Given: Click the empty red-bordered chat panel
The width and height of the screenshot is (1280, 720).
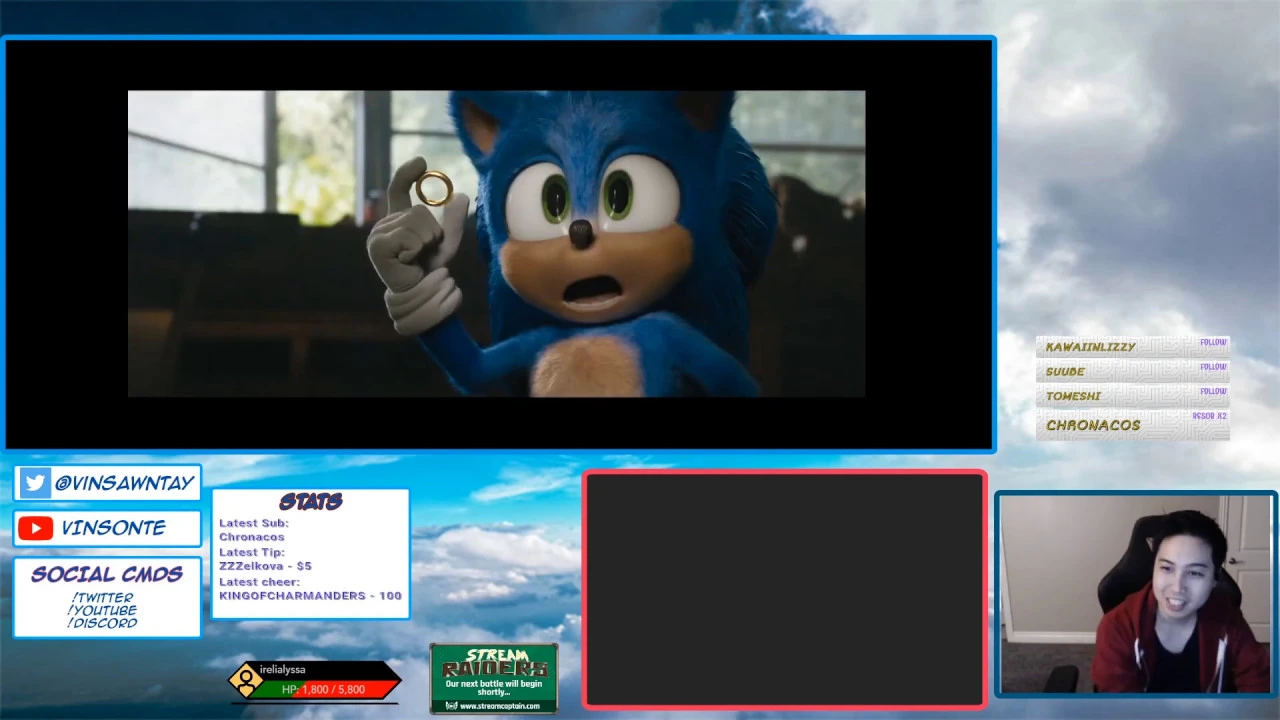Looking at the screenshot, I should pos(785,590).
